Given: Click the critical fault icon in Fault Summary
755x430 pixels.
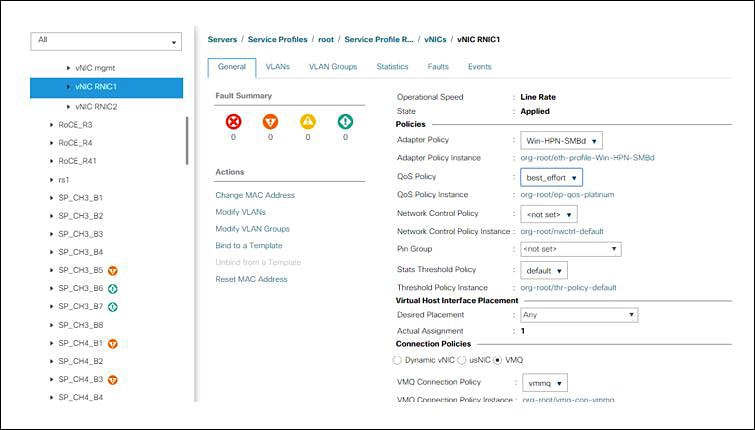Looking at the screenshot, I should 234,122.
